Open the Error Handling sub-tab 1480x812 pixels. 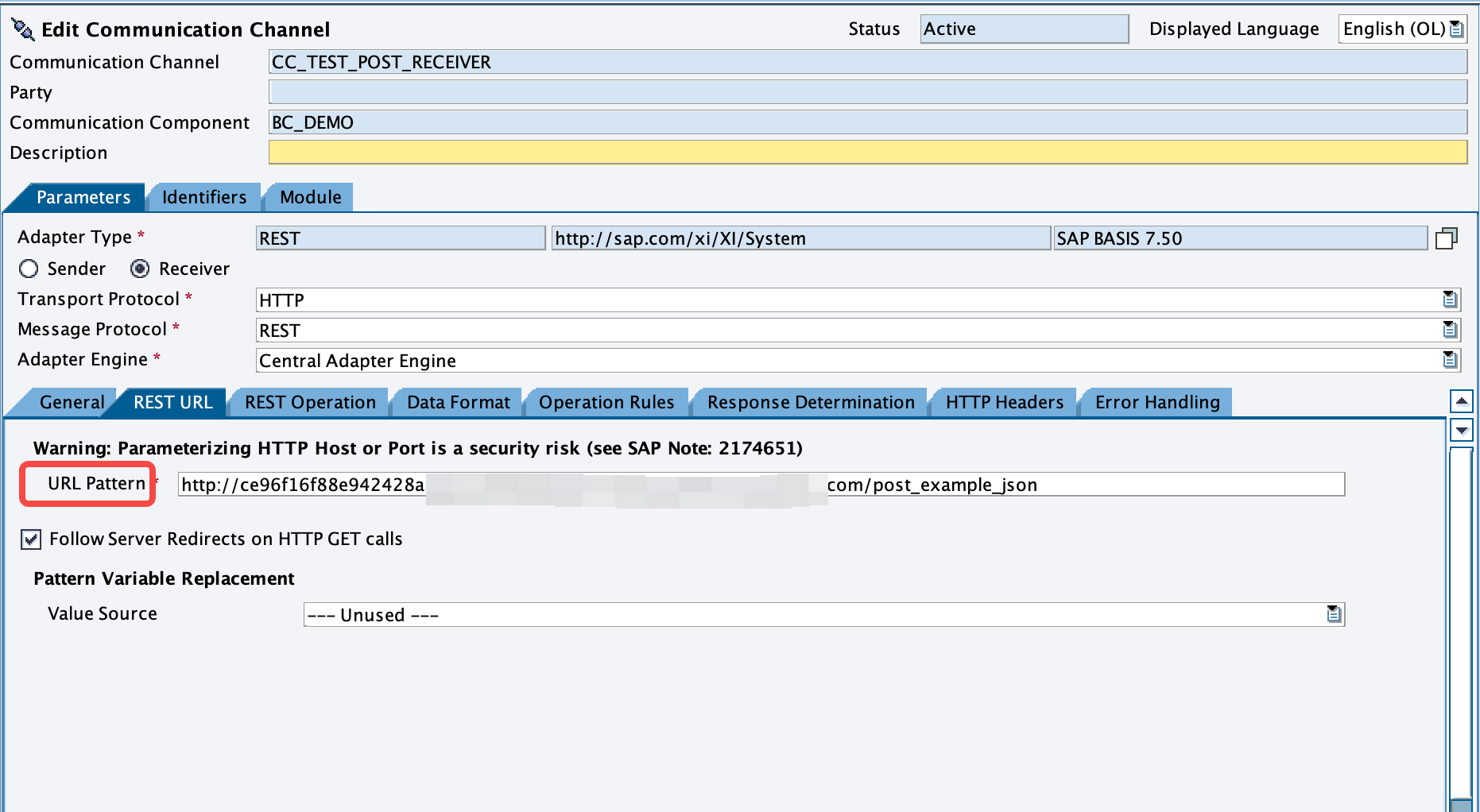(1157, 402)
